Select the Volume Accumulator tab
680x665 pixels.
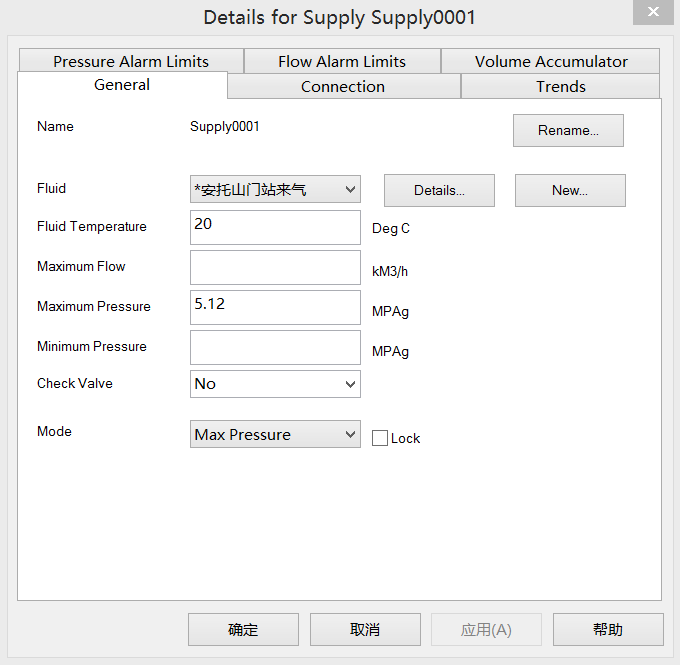coord(551,61)
